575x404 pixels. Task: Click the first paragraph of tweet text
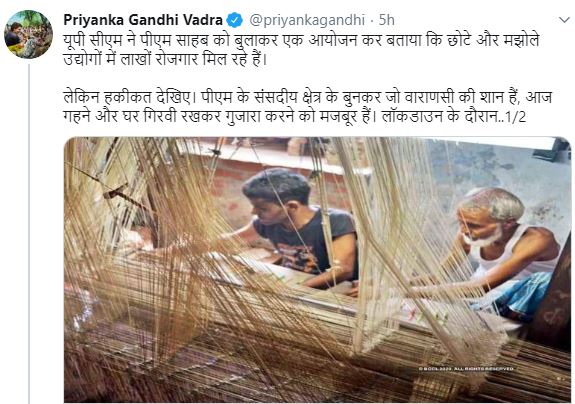pyautogui.click(x=301, y=49)
